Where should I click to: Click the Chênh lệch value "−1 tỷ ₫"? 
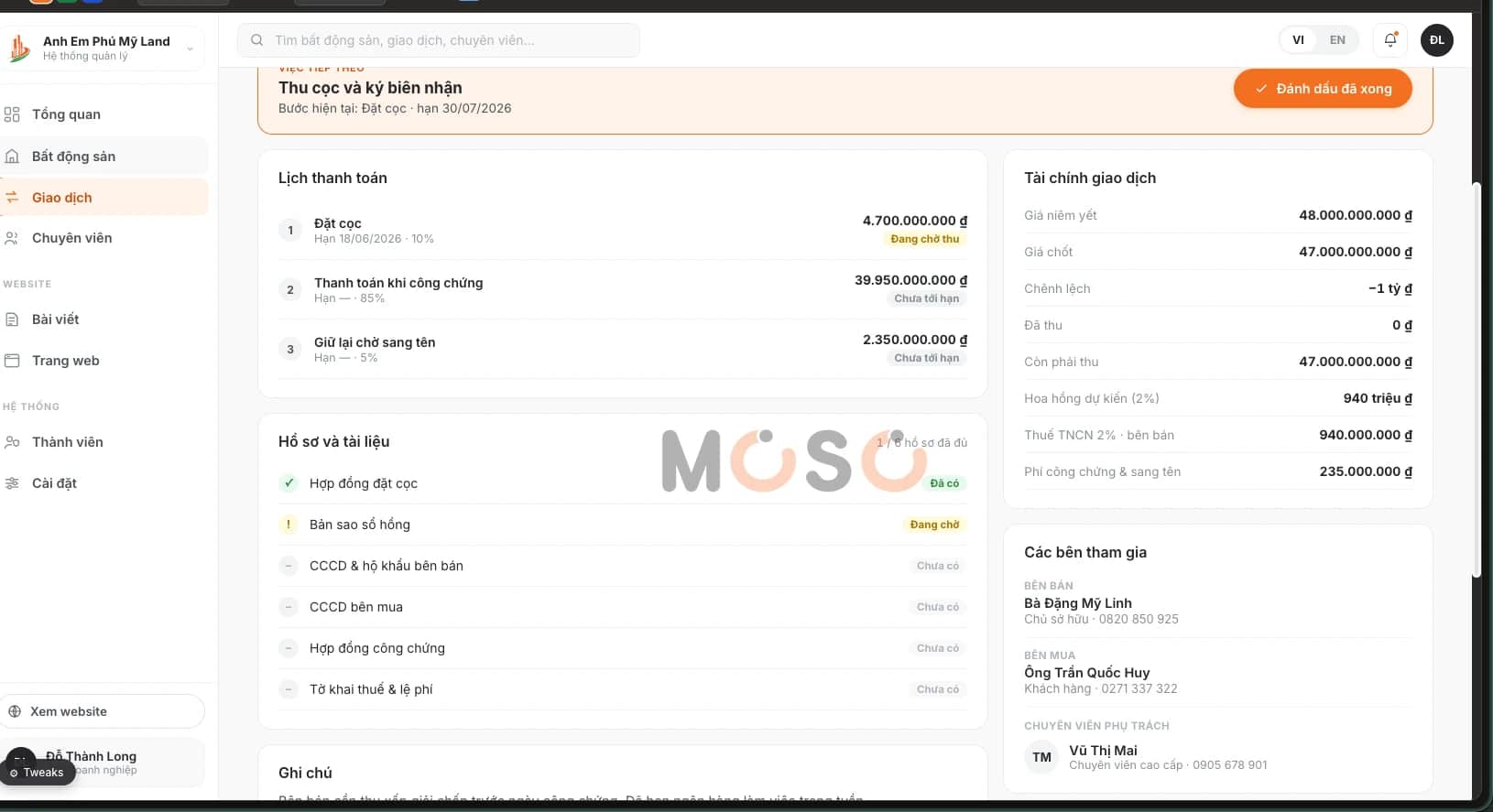(1390, 288)
